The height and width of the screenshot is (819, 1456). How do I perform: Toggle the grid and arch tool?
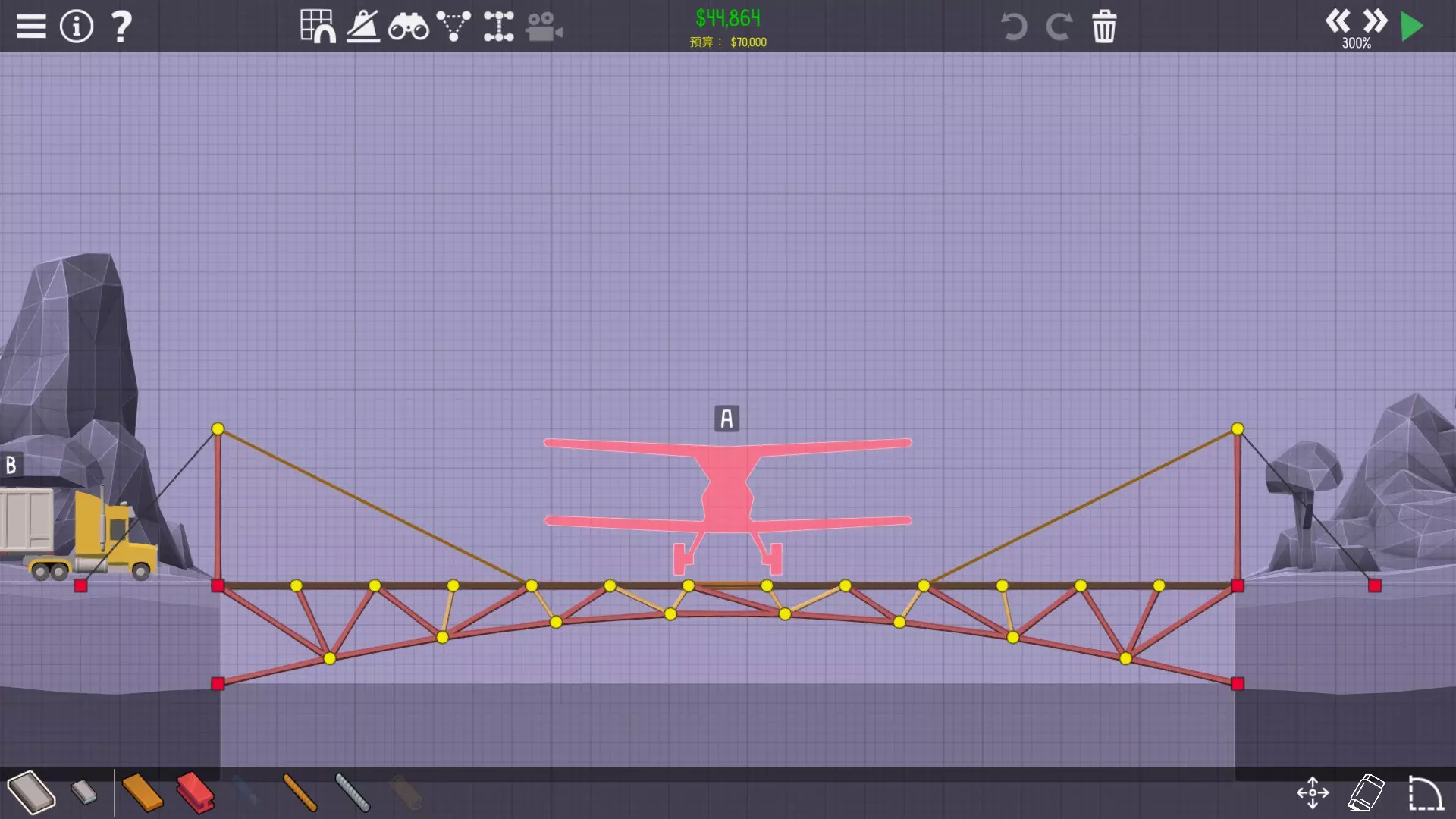[x=318, y=27]
